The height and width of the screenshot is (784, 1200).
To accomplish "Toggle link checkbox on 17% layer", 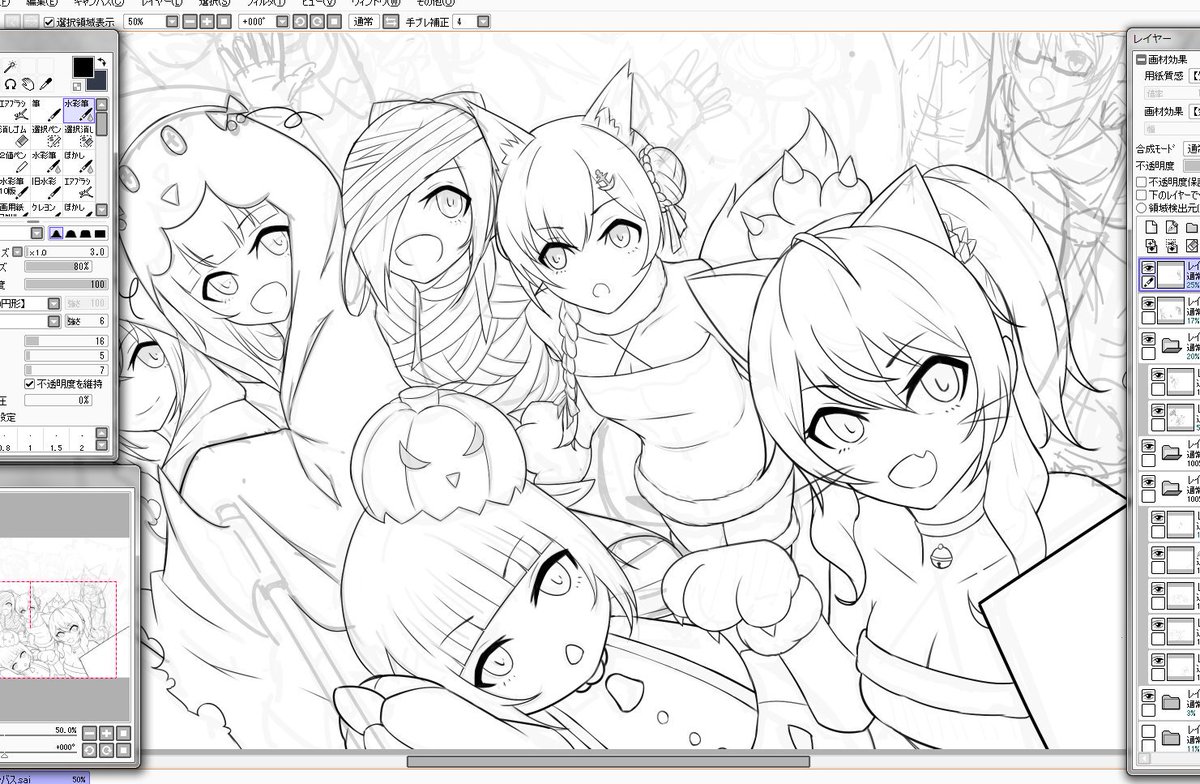I will coord(1149,318).
